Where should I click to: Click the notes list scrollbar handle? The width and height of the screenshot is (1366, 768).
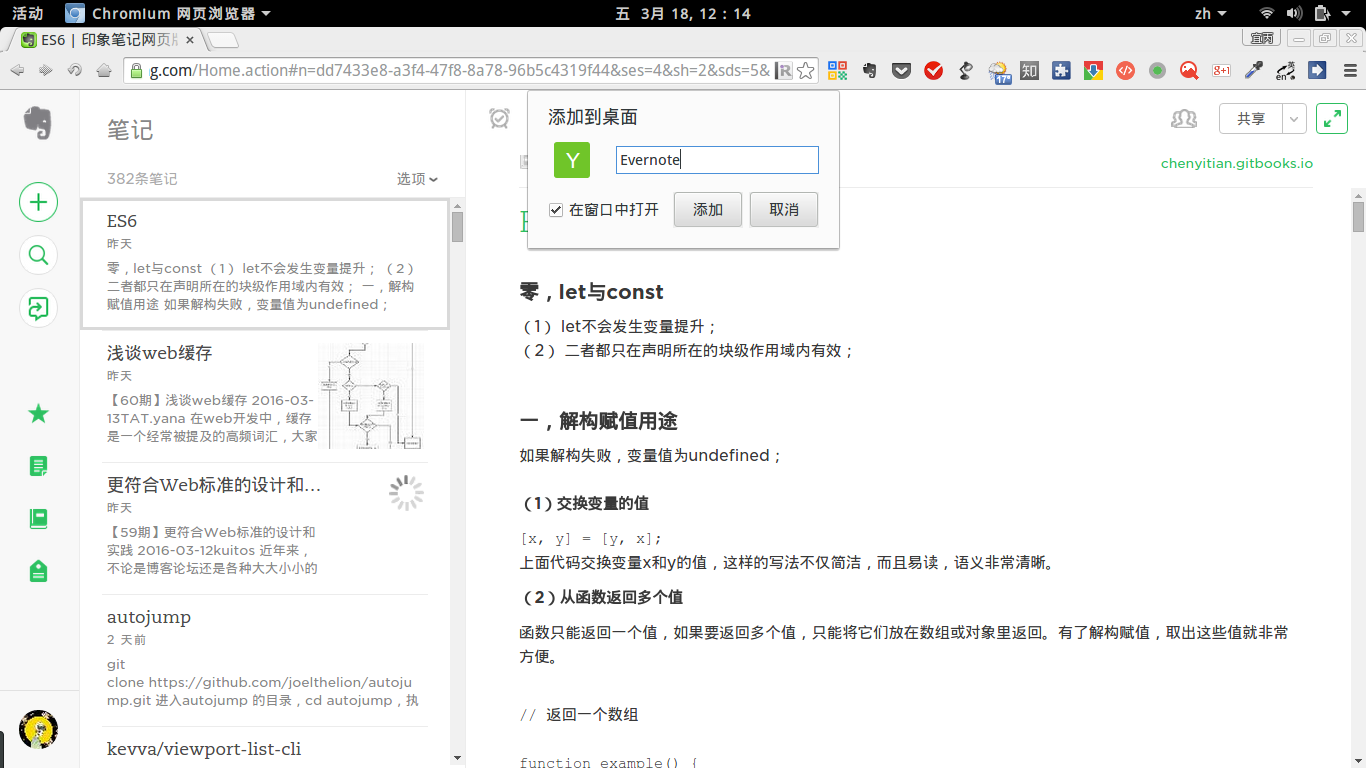(x=457, y=227)
